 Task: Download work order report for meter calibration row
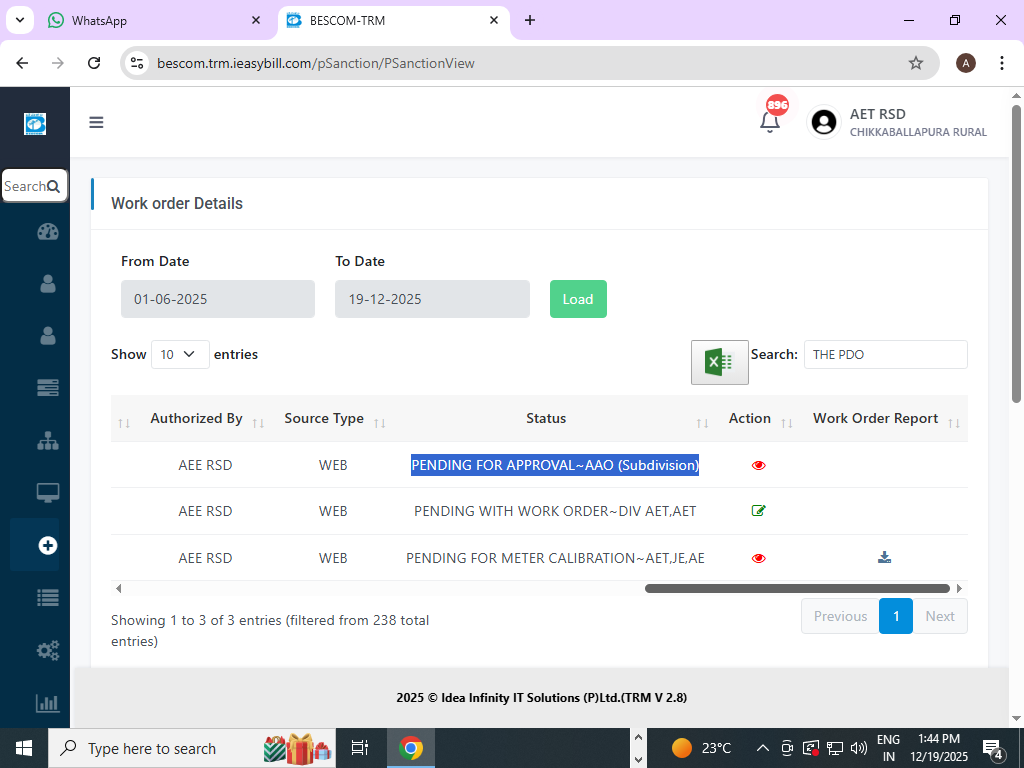tap(884, 557)
